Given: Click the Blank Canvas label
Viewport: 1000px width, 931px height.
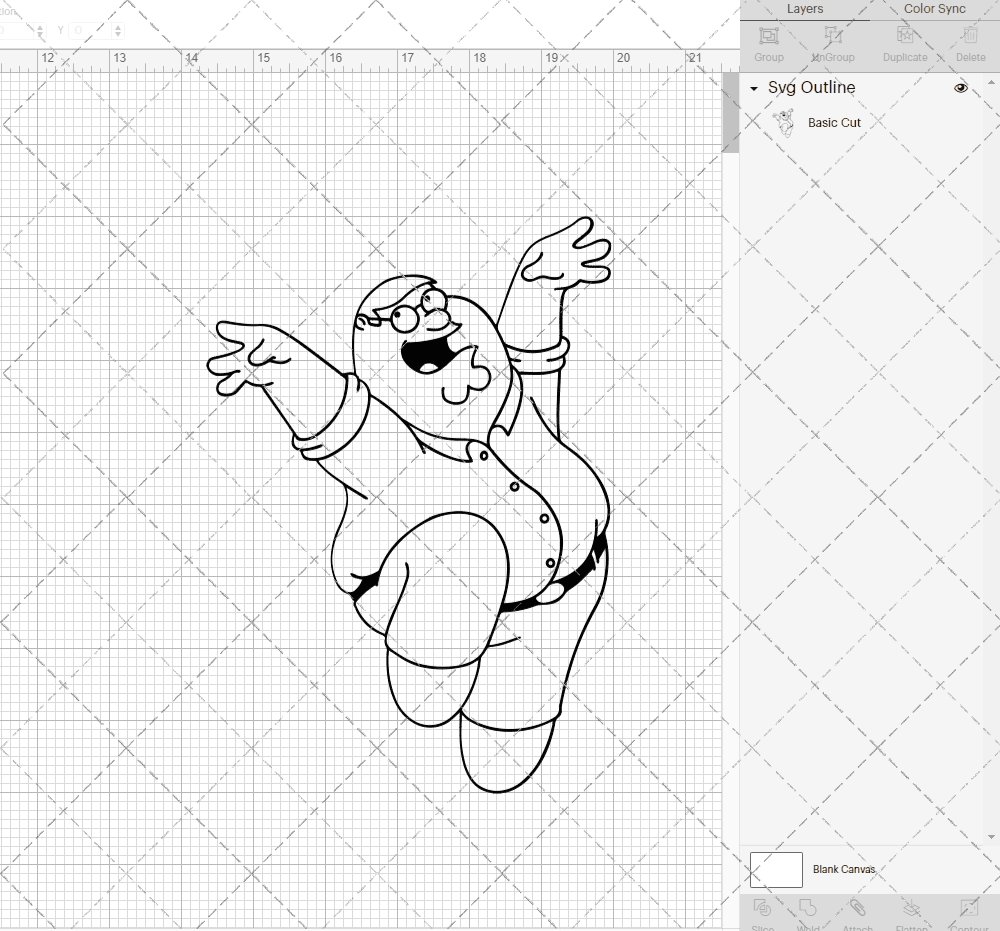Looking at the screenshot, I should [846, 869].
